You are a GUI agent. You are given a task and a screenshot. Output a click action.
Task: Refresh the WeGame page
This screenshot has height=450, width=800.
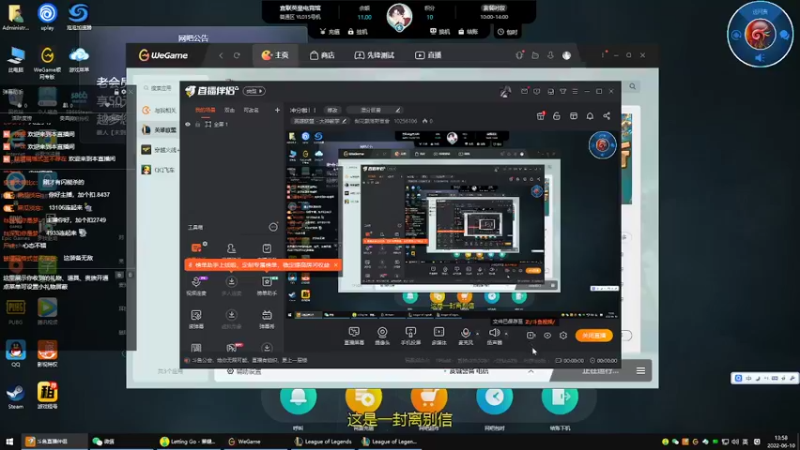pos(237,55)
